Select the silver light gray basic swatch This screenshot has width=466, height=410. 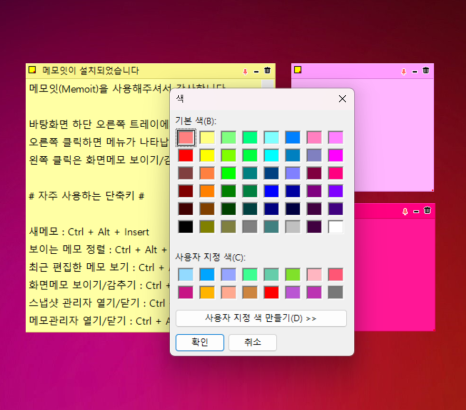tap(293, 227)
